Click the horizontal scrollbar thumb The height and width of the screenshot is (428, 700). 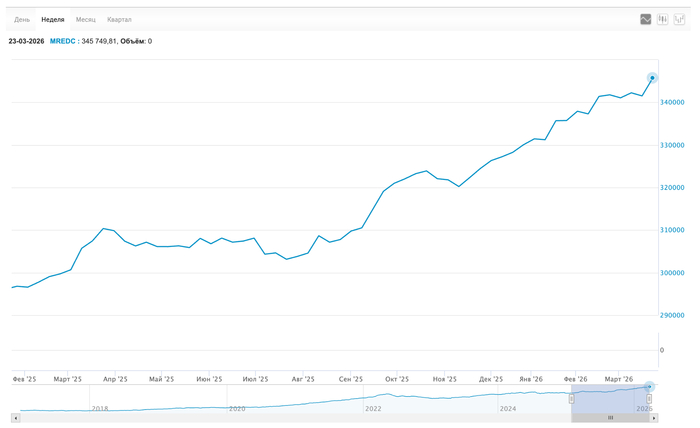click(610, 417)
